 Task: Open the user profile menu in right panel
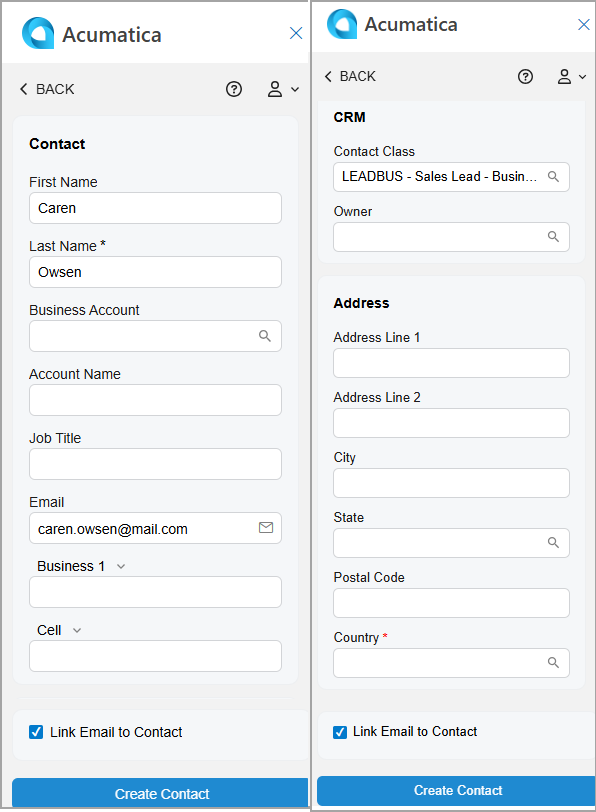pos(571,77)
